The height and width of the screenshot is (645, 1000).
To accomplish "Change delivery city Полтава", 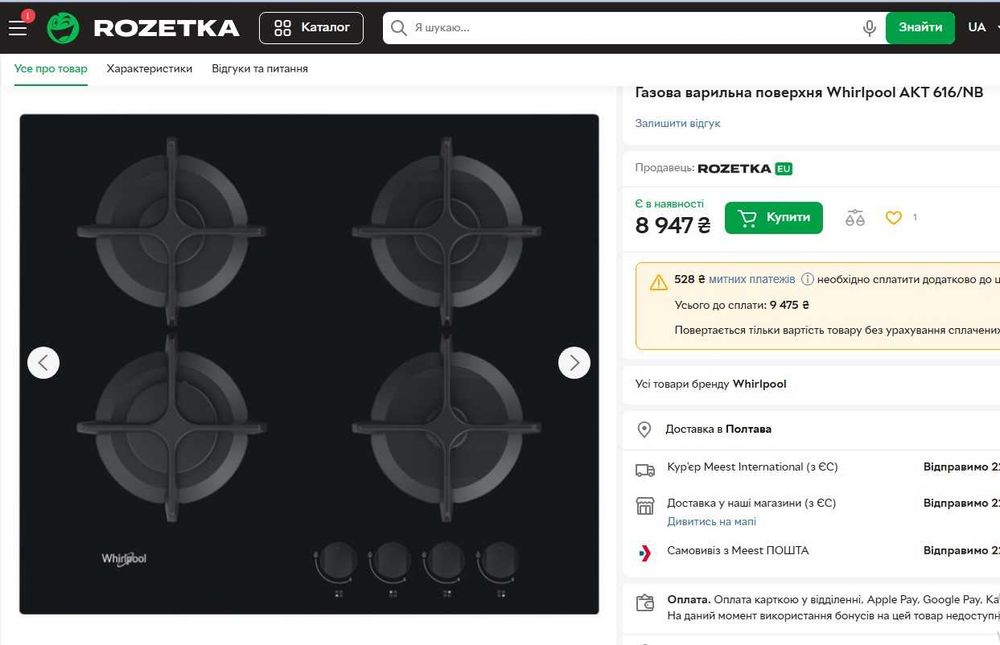I will click(x=748, y=429).
